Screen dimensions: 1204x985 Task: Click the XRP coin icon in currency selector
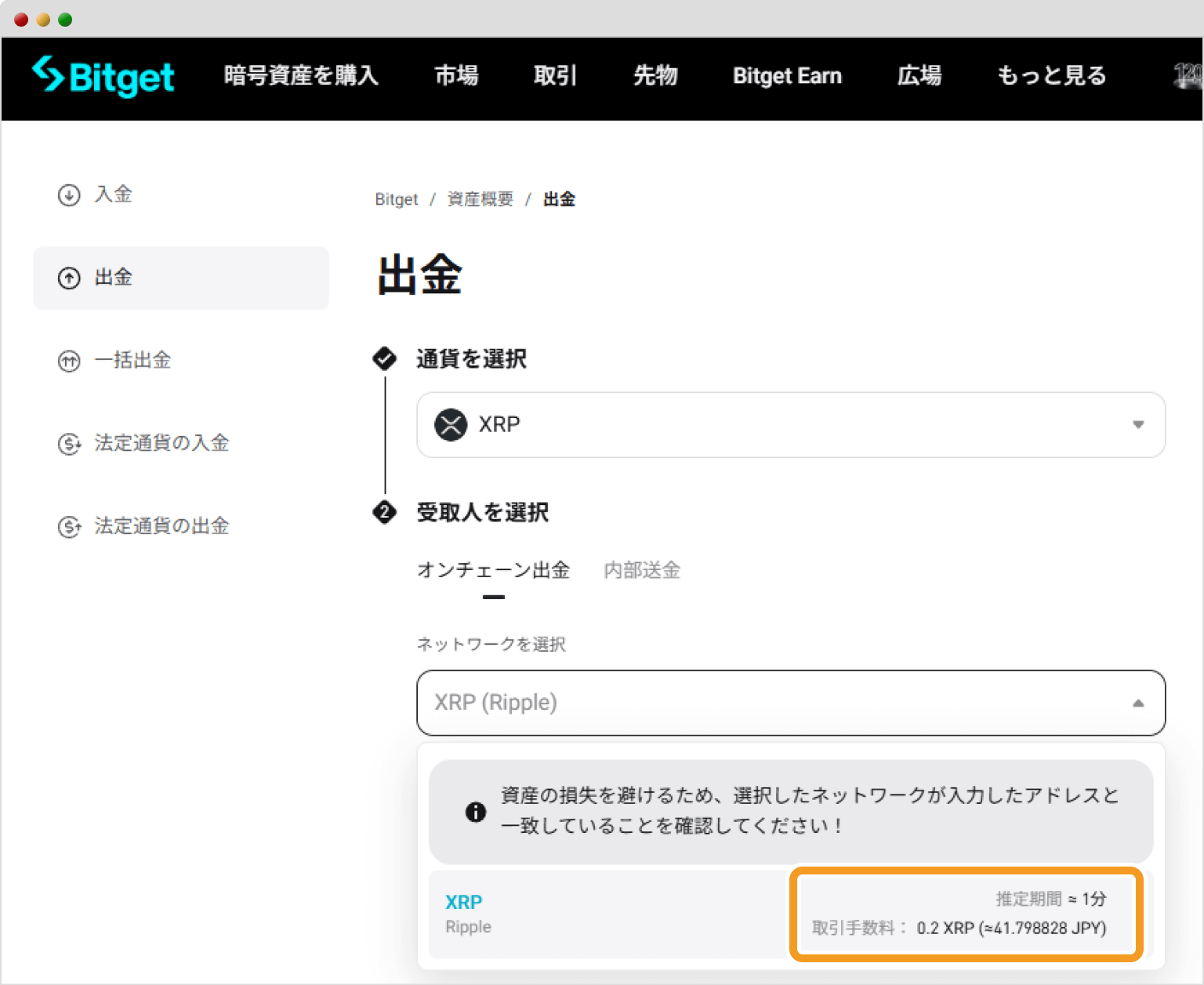(x=449, y=424)
